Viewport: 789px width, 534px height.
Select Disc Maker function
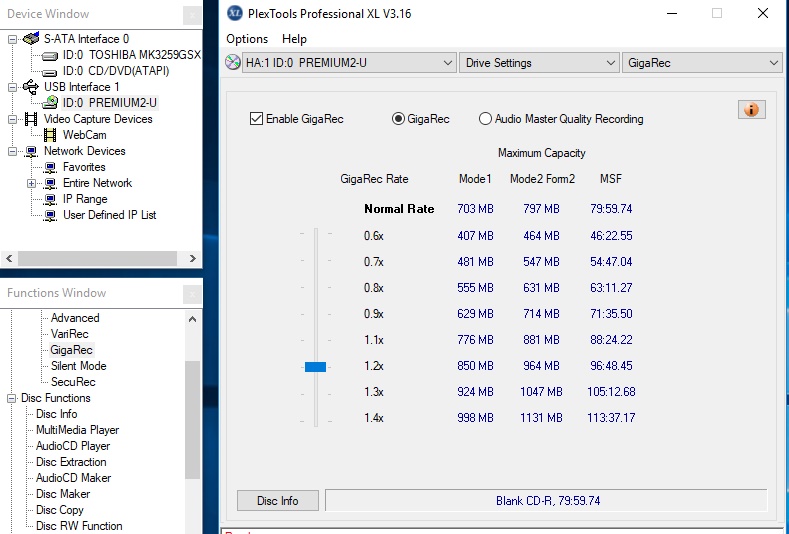[63, 494]
